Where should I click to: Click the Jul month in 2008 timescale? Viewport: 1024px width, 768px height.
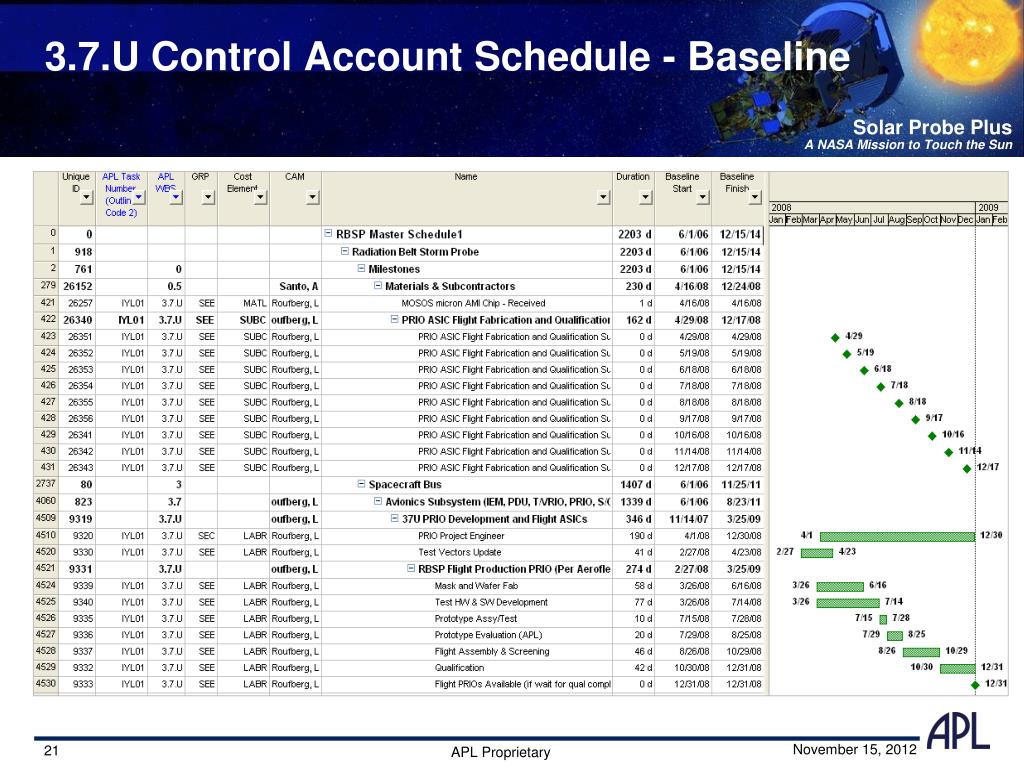pos(878,219)
